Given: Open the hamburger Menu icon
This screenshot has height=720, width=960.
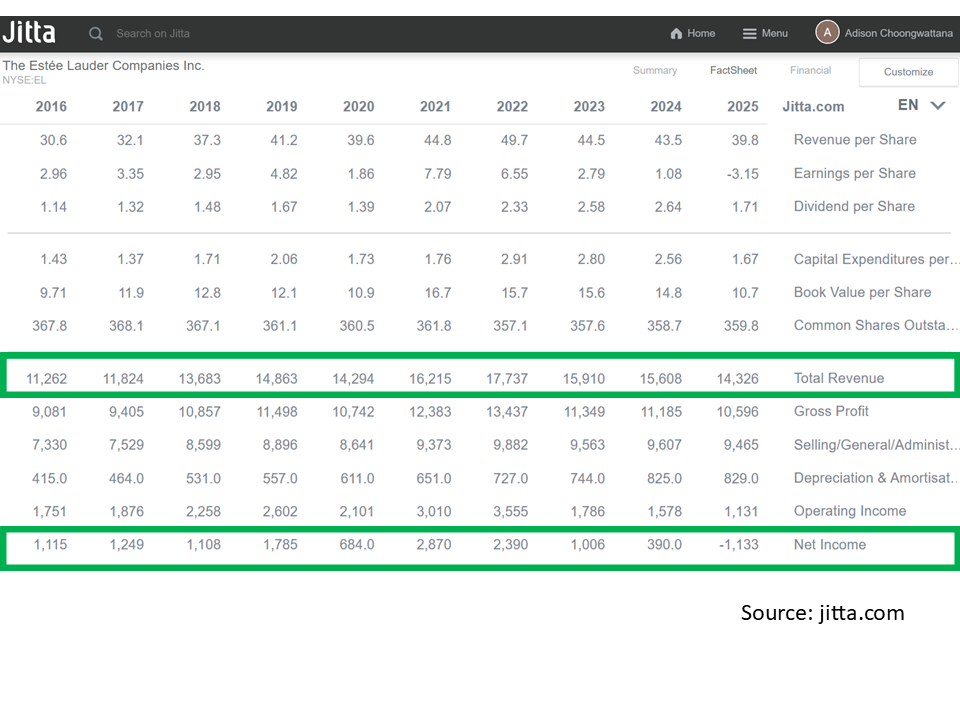Looking at the screenshot, I should [749, 34].
